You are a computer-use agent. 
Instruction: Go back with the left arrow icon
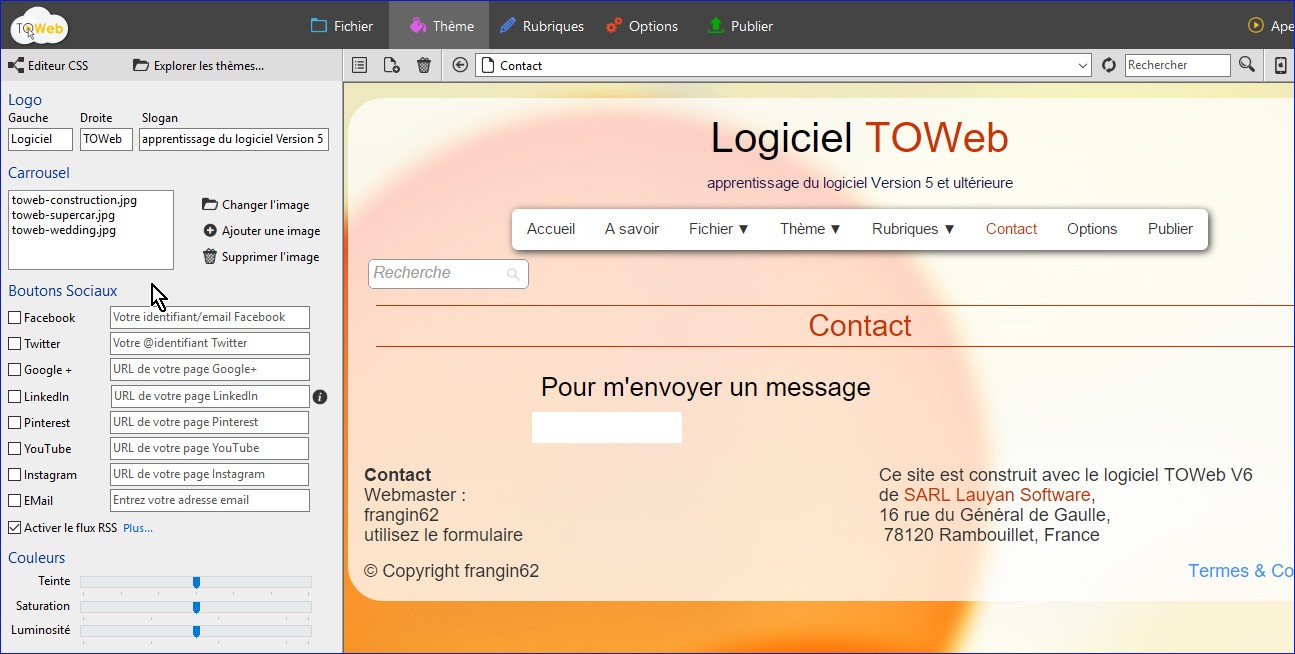(x=460, y=65)
